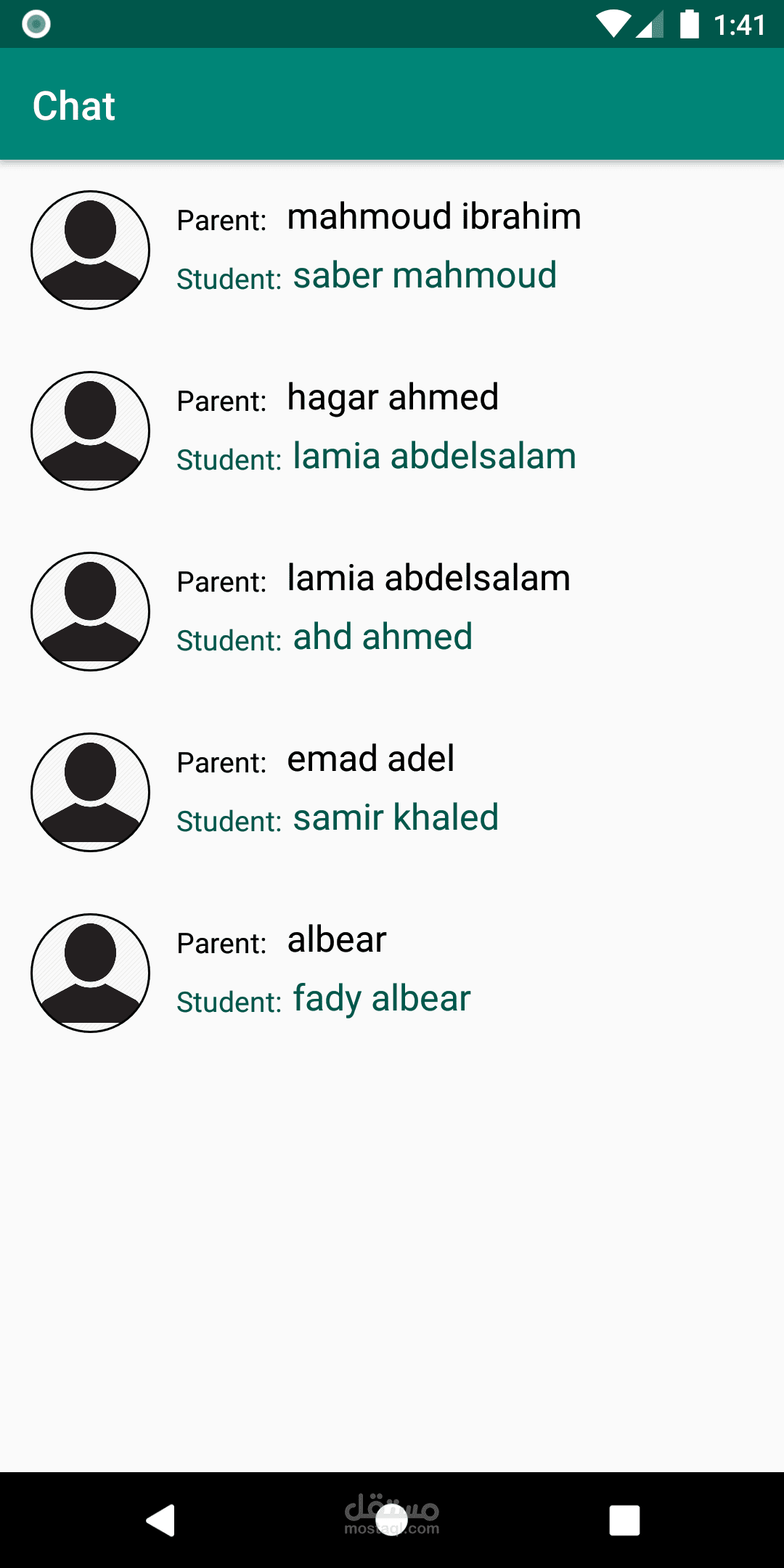Tap the clock showing 1:41
Viewport: 784px width, 1568px height.
(739, 26)
